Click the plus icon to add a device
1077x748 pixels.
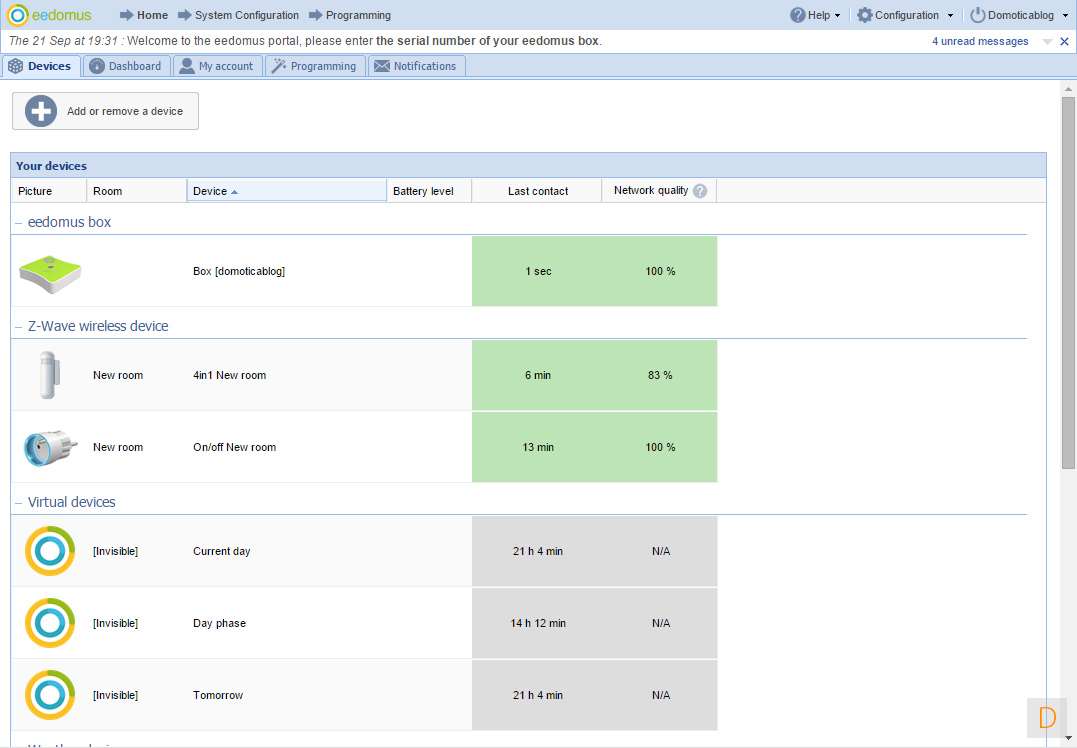pyautogui.click(x=41, y=111)
